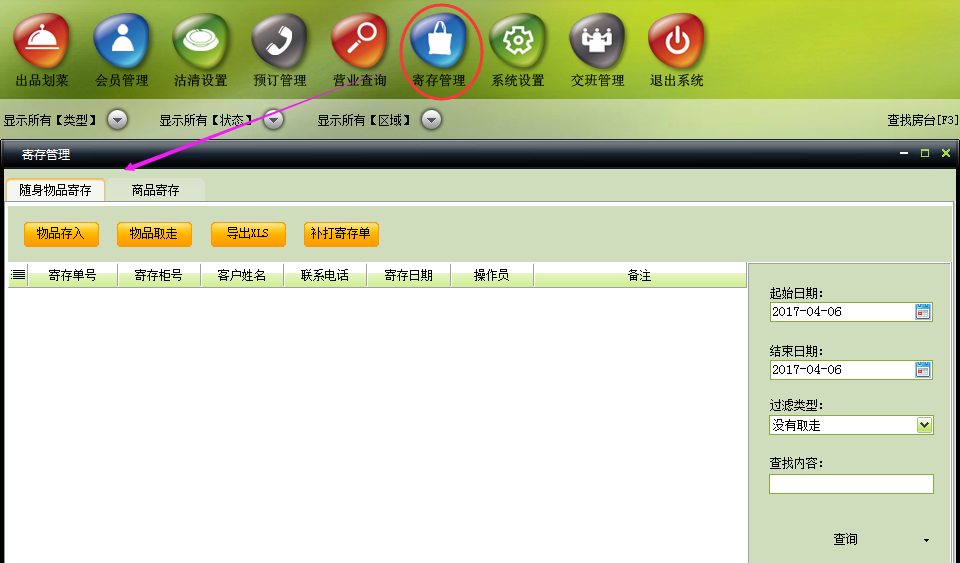Screen dimensions: 960x563
Task: Open calendar picker for 结束日期
Action: pos(923,370)
